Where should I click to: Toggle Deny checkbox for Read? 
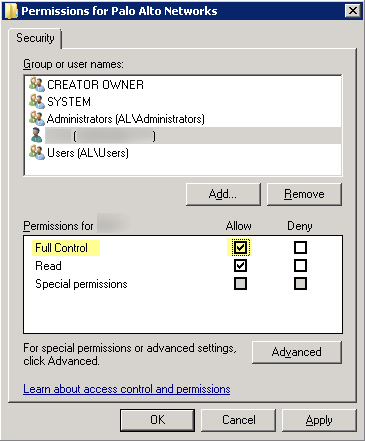300,266
